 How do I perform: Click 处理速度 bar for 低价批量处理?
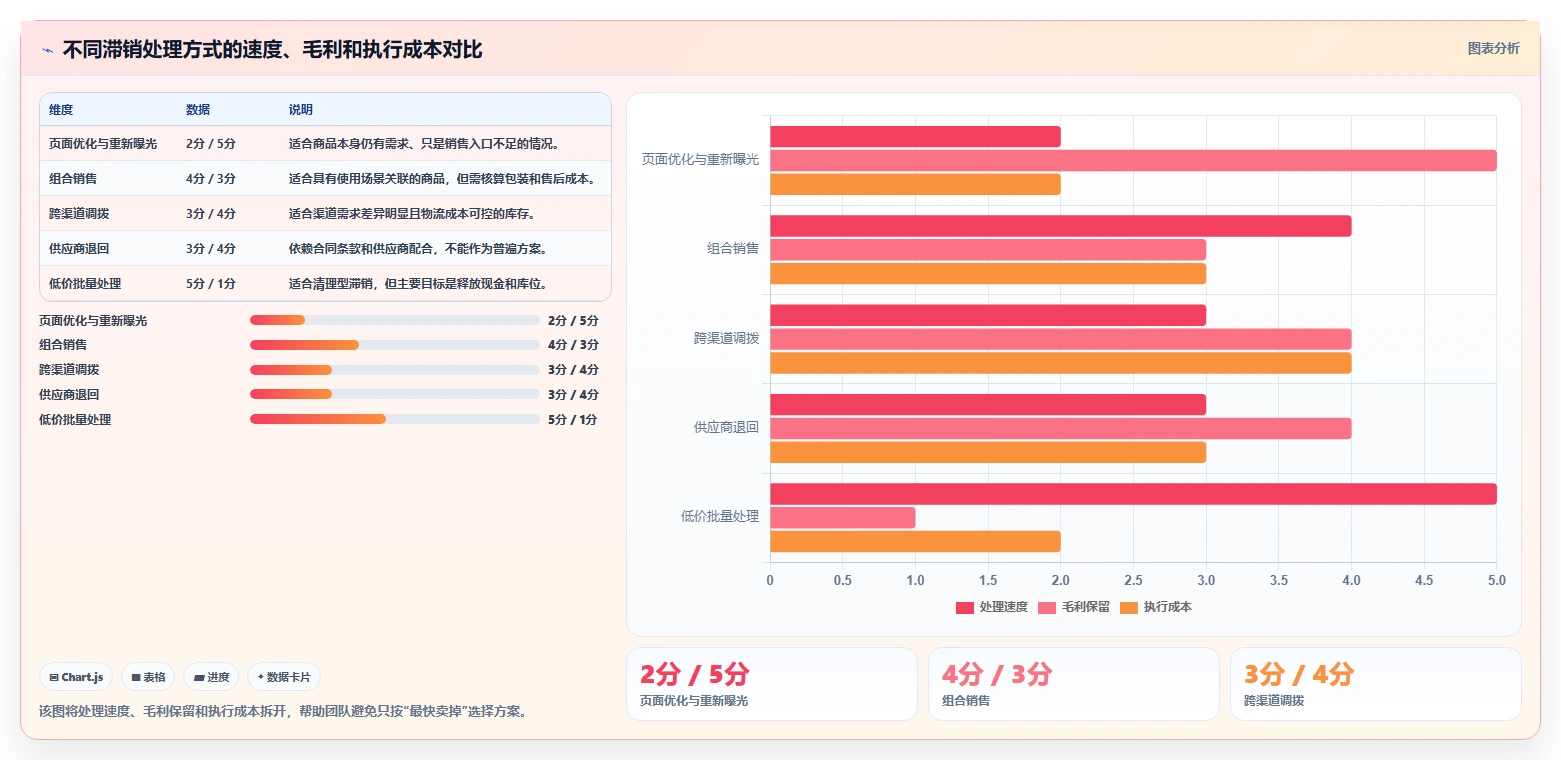[1133, 494]
